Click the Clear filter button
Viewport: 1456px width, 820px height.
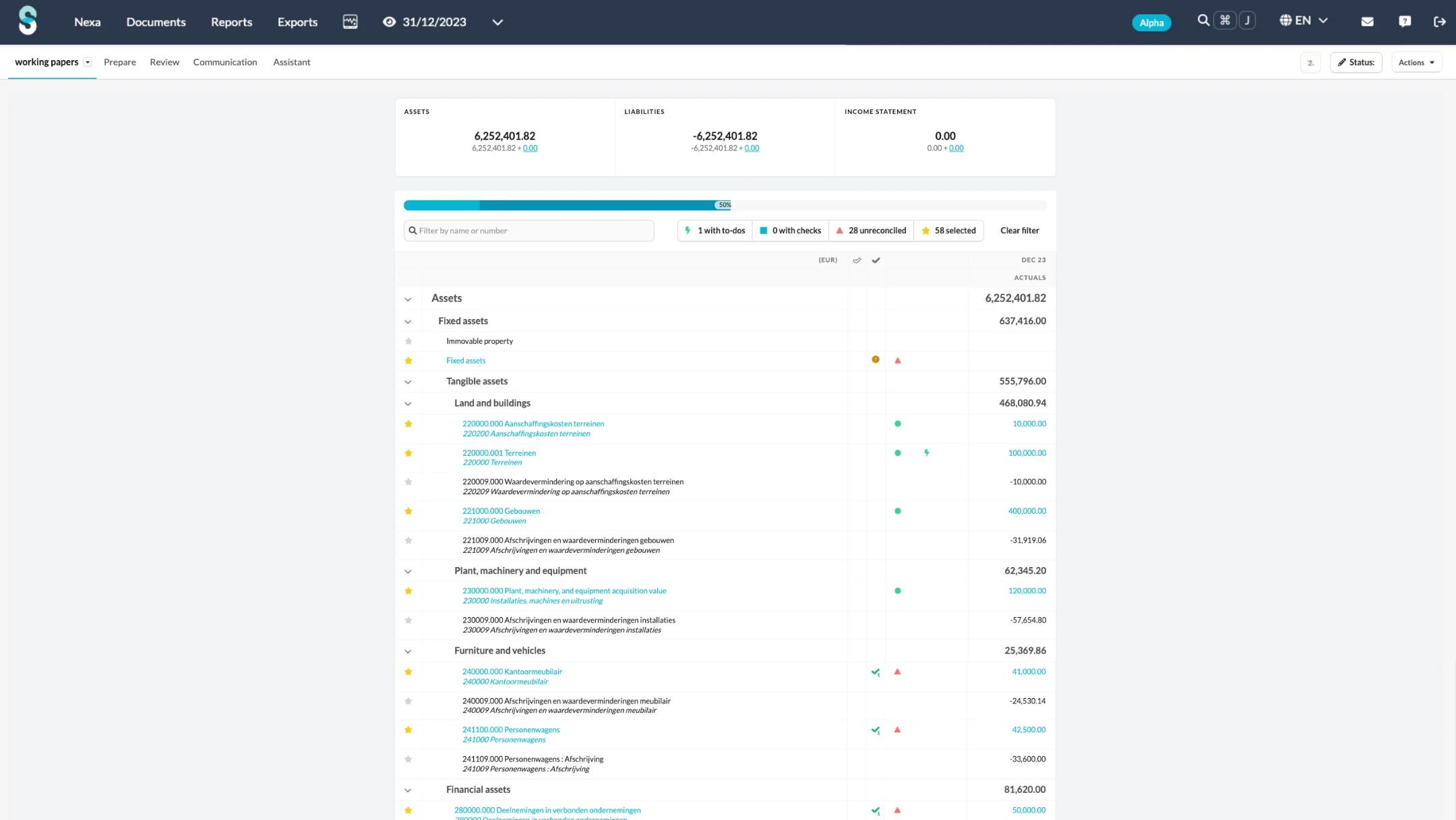1019,231
